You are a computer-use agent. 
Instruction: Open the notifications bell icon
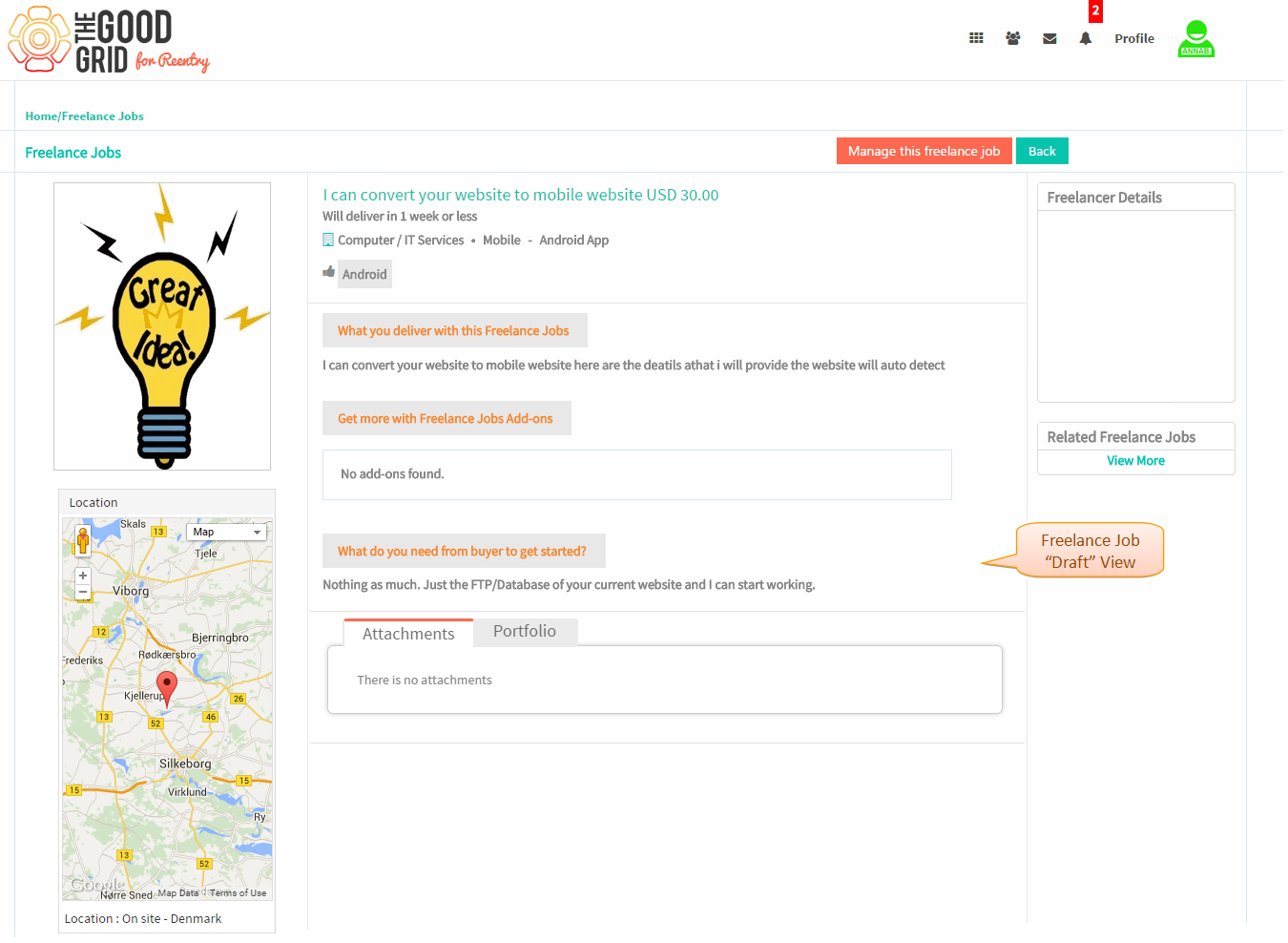tap(1086, 38)
